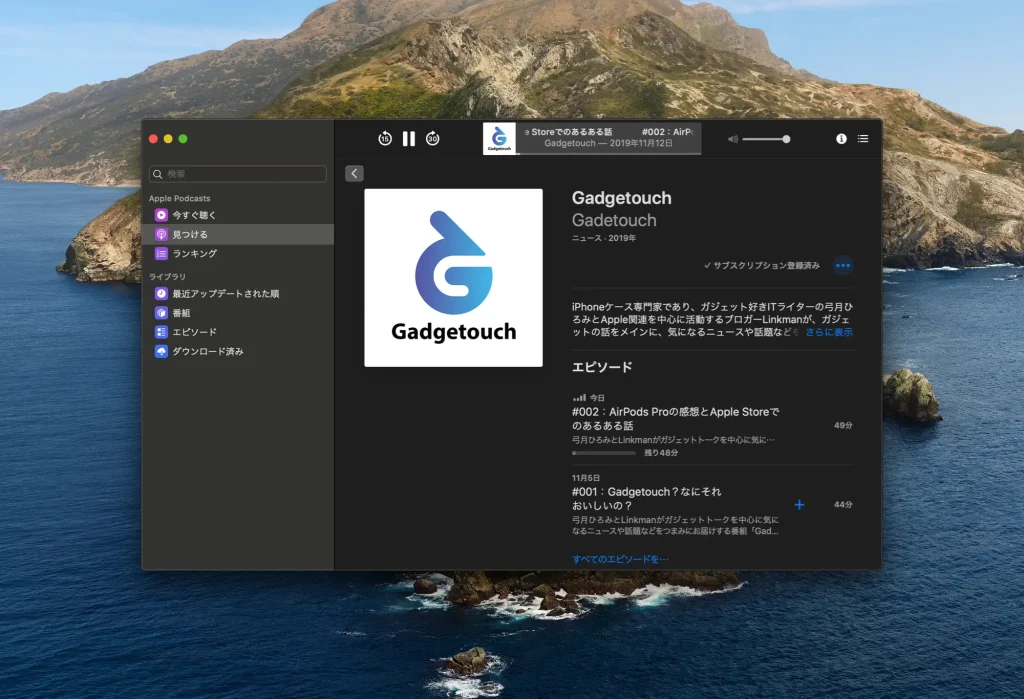Select 見つける in sidebar
Image resolution: width=1024 pixels, height=699 pixels.
190,234
